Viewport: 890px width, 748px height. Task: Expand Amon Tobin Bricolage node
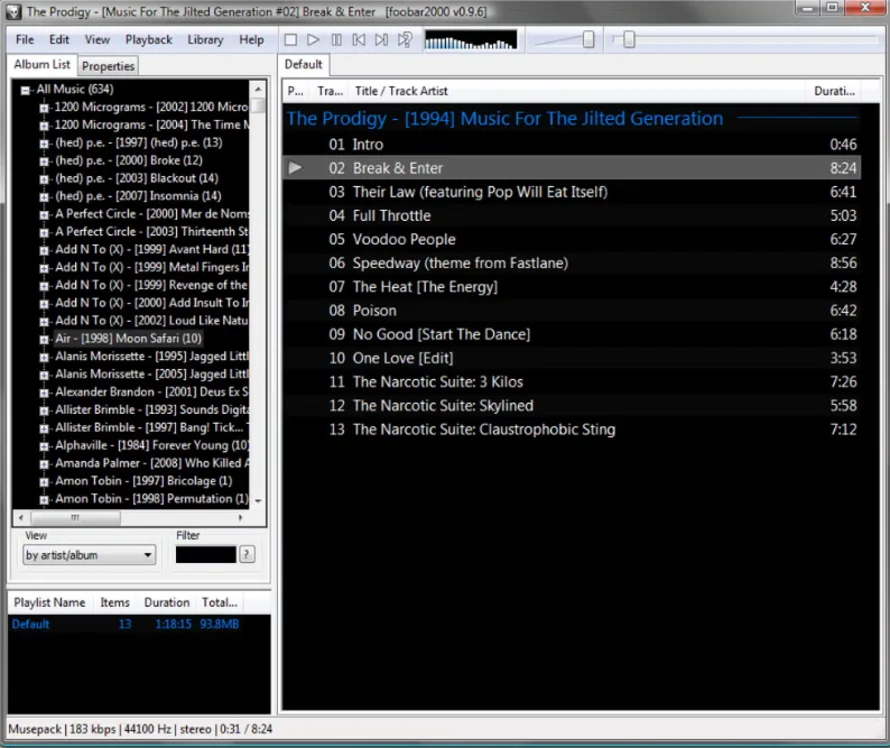pyautogui.click(x=44, y=482)
